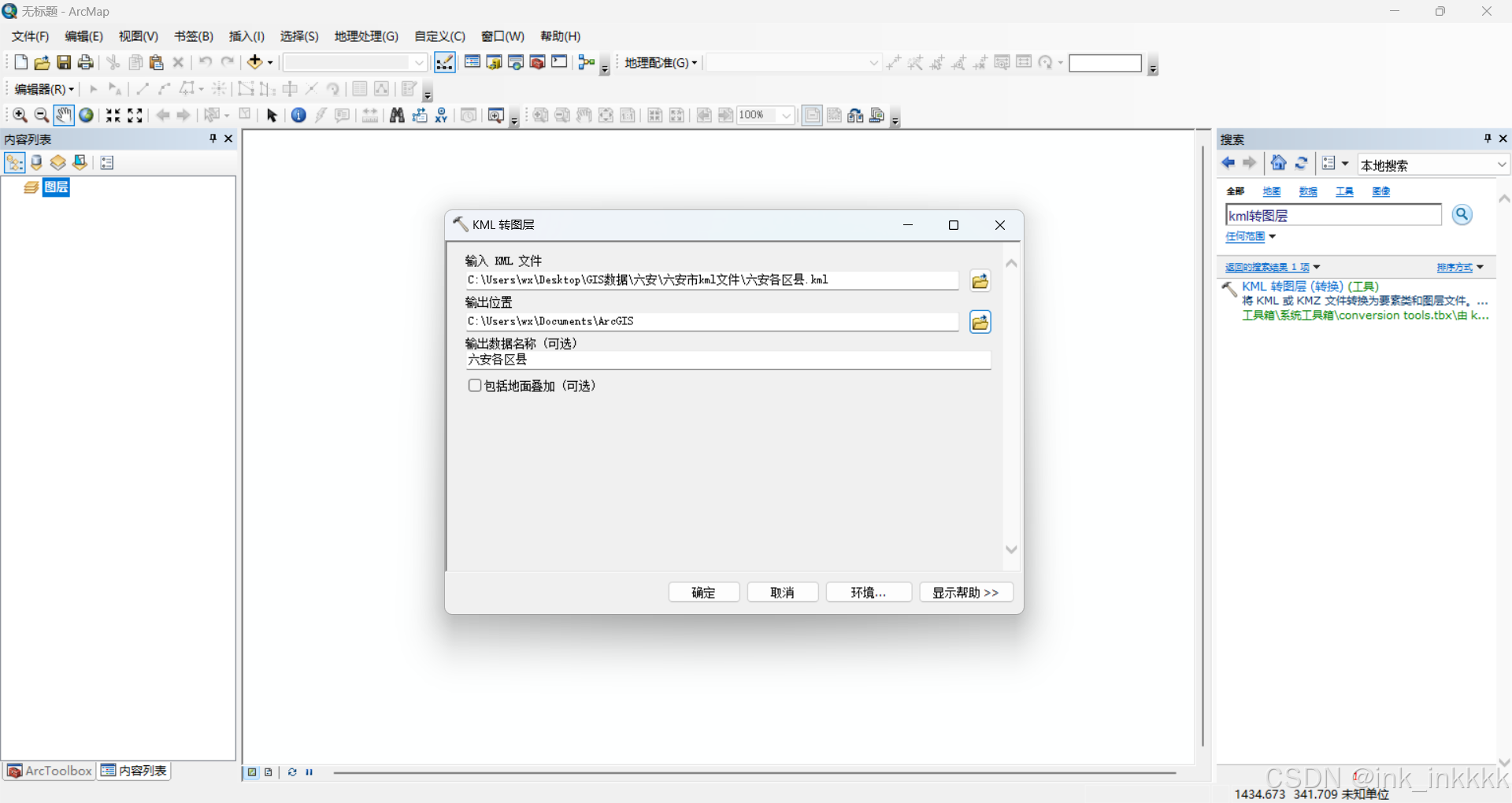This screenshot has width=1512, height=803.
Task: Click the Open document folder icon
Action: [42, 63]
